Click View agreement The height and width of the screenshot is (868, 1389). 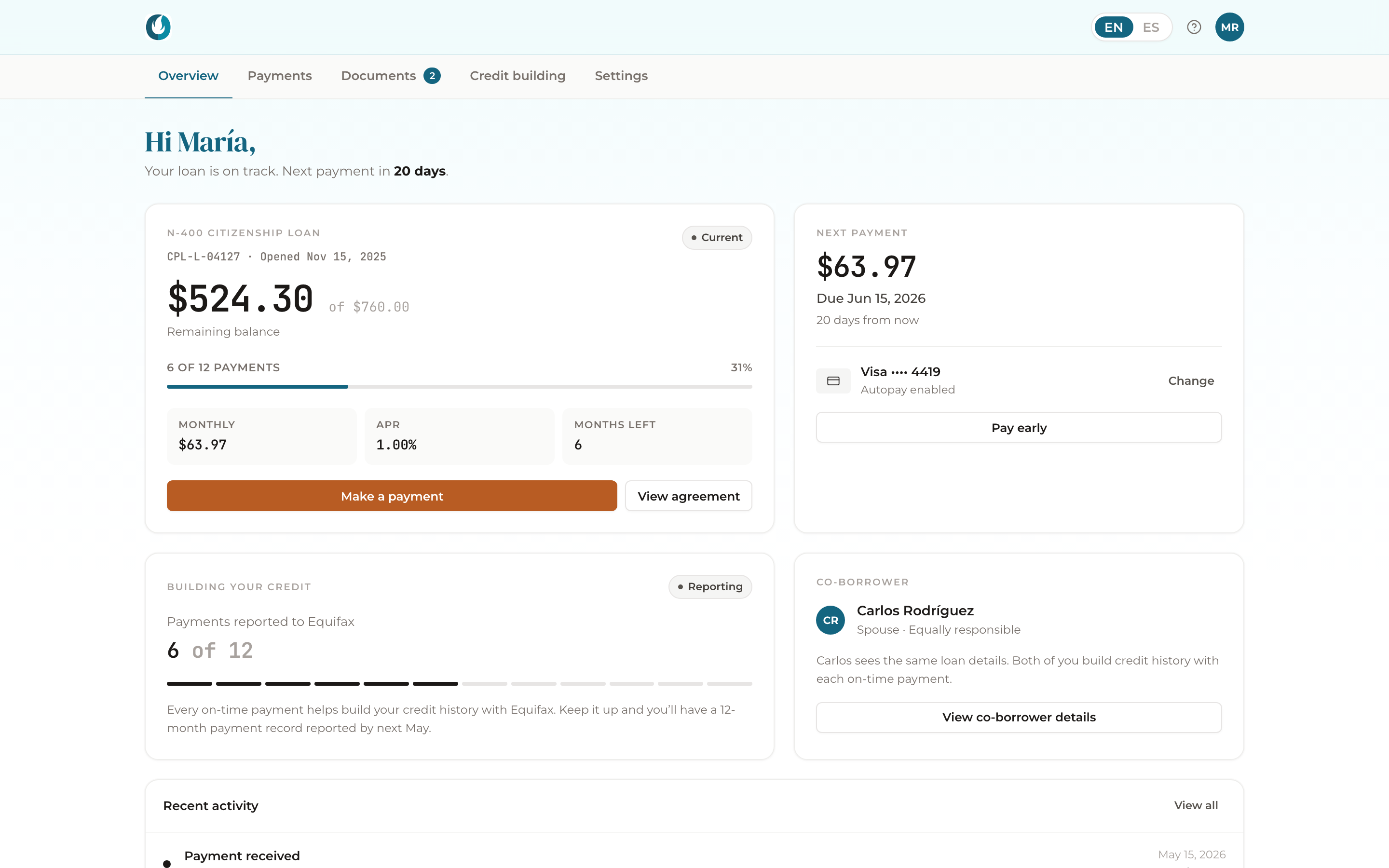[x=689, y=496]
